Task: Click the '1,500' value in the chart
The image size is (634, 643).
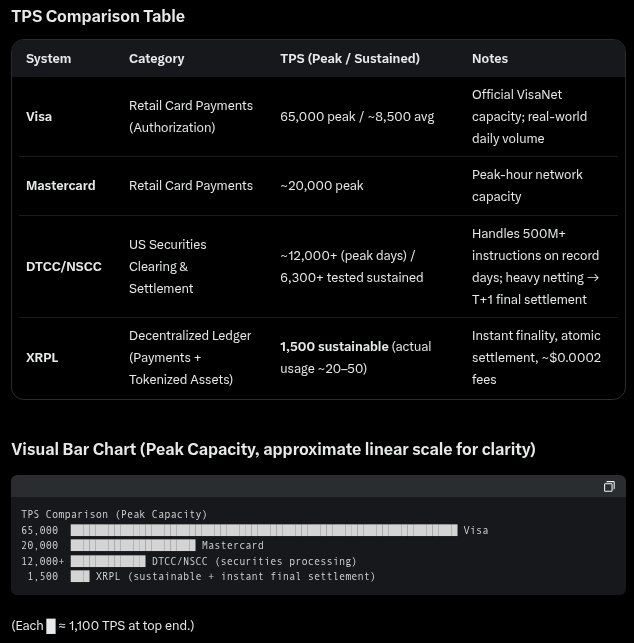Action: pos(43,576)
